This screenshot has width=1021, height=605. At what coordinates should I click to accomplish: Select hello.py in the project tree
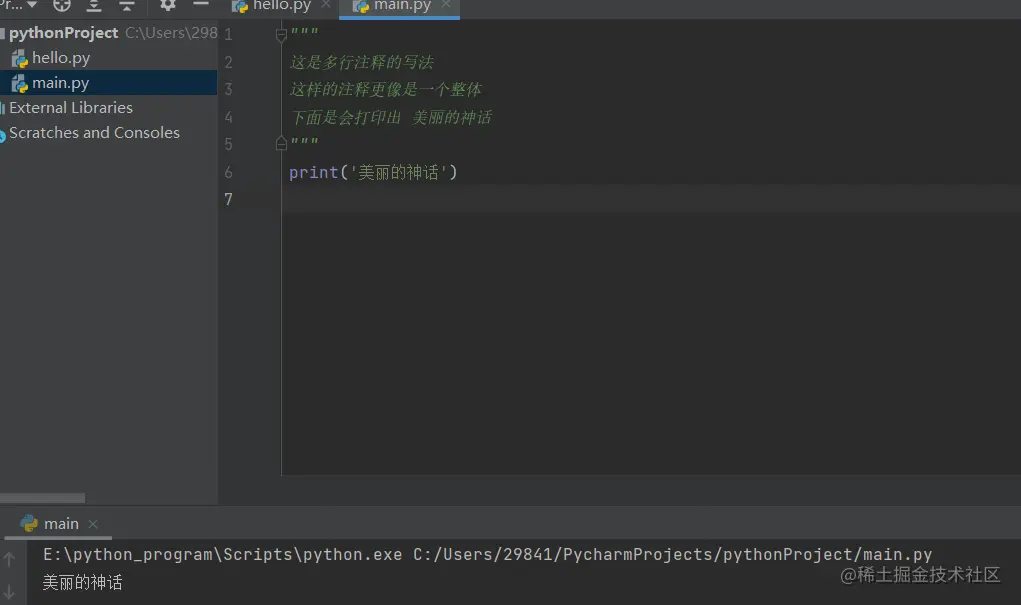(56, 57)
